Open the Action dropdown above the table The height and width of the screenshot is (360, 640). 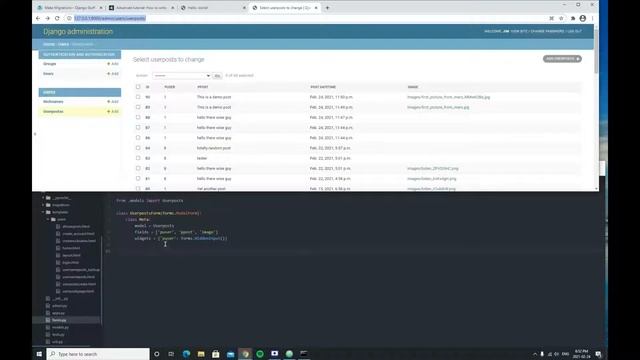click(182, 76)
